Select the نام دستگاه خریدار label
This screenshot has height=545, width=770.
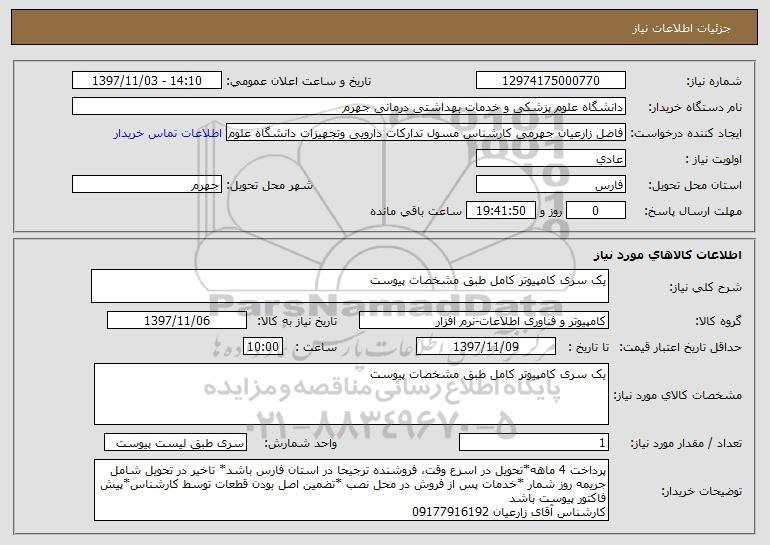[696, 108]
